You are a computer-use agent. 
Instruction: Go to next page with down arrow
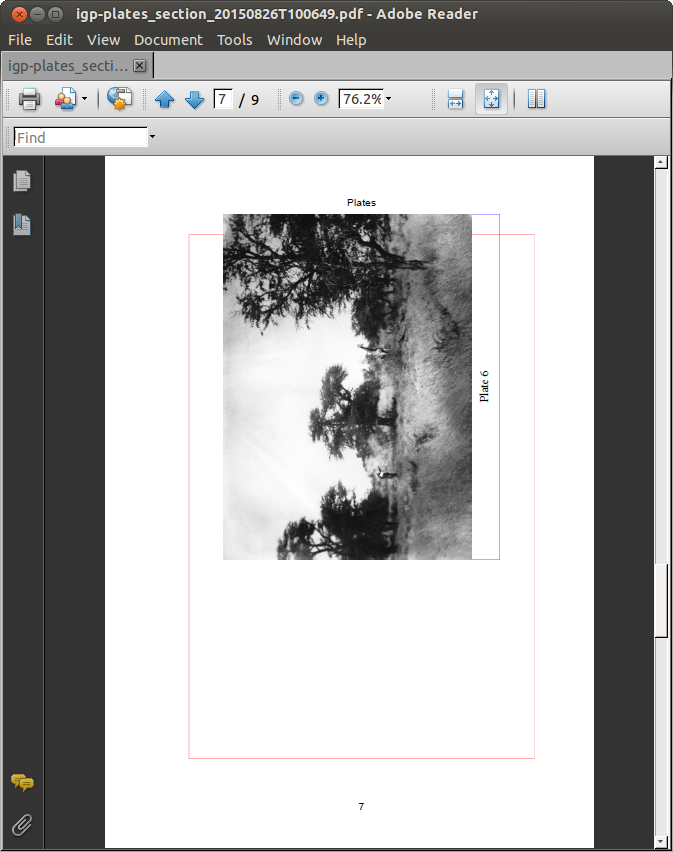194,99
